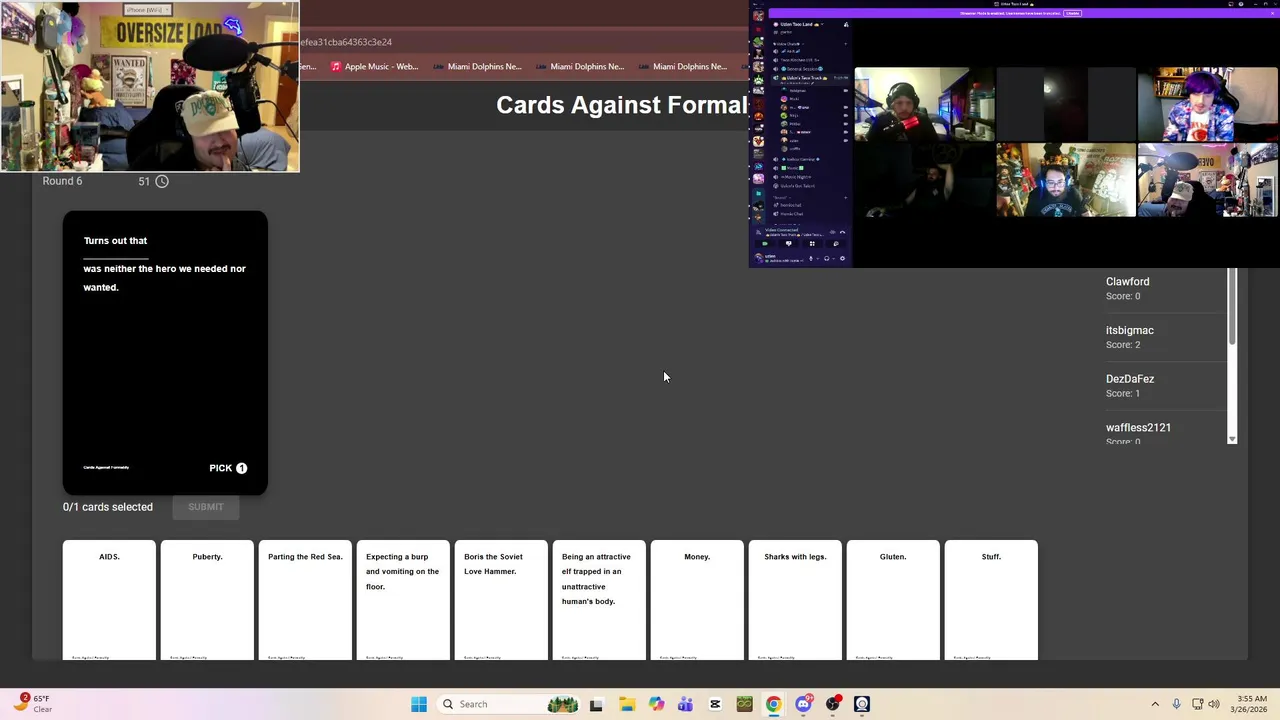Open CapCut from the taskbar

pyautogui.click(x=715, y=704)
